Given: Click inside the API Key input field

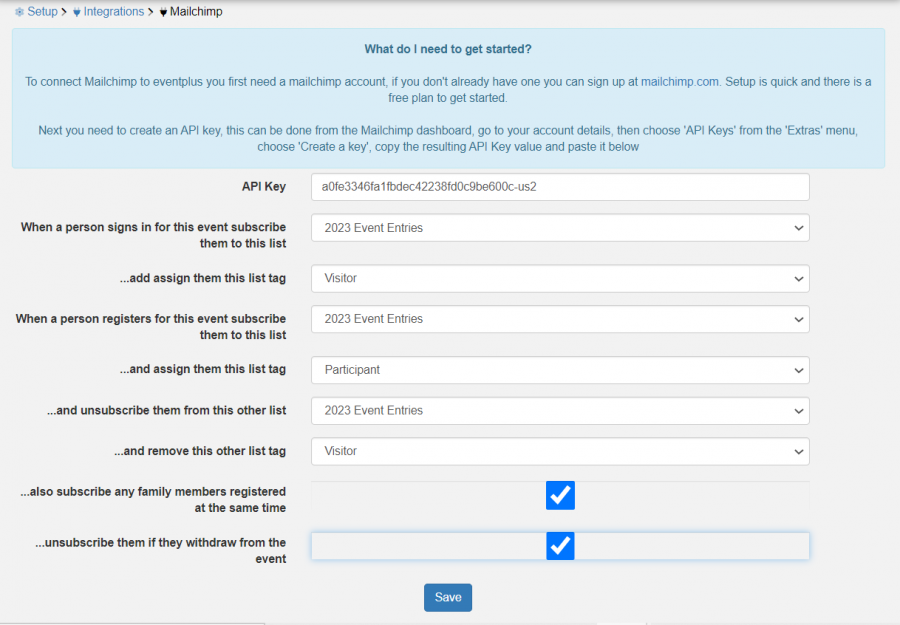Looking at the screenshot, I should pyautogui.click(x=560, y=187).
